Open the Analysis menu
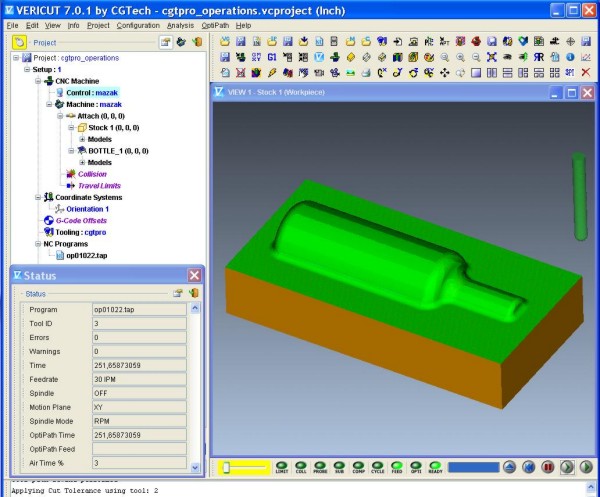 (x=180, y=25)
